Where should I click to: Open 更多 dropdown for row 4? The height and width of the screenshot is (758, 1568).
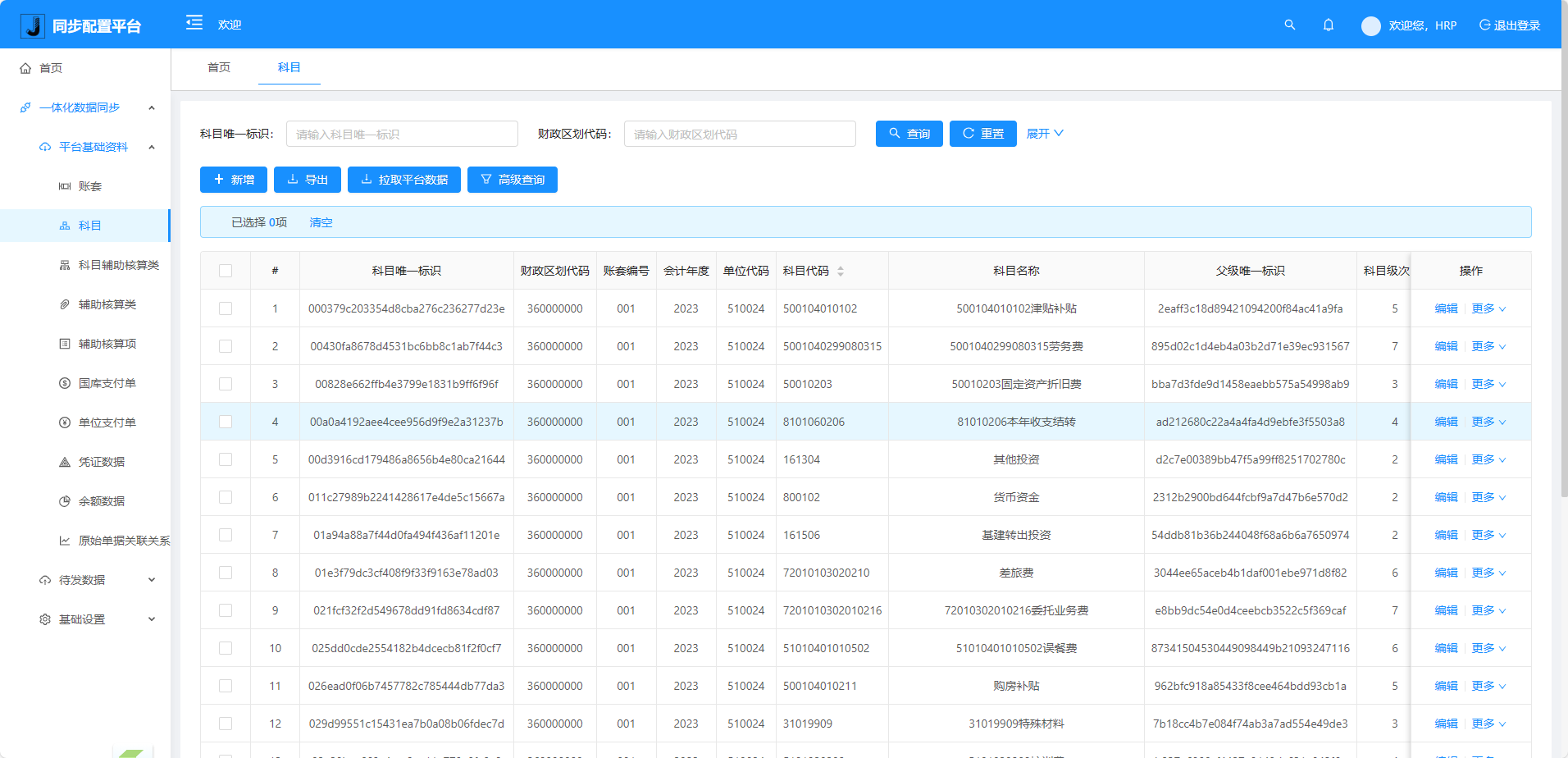pyautogui.click(x=1488, y=422)
